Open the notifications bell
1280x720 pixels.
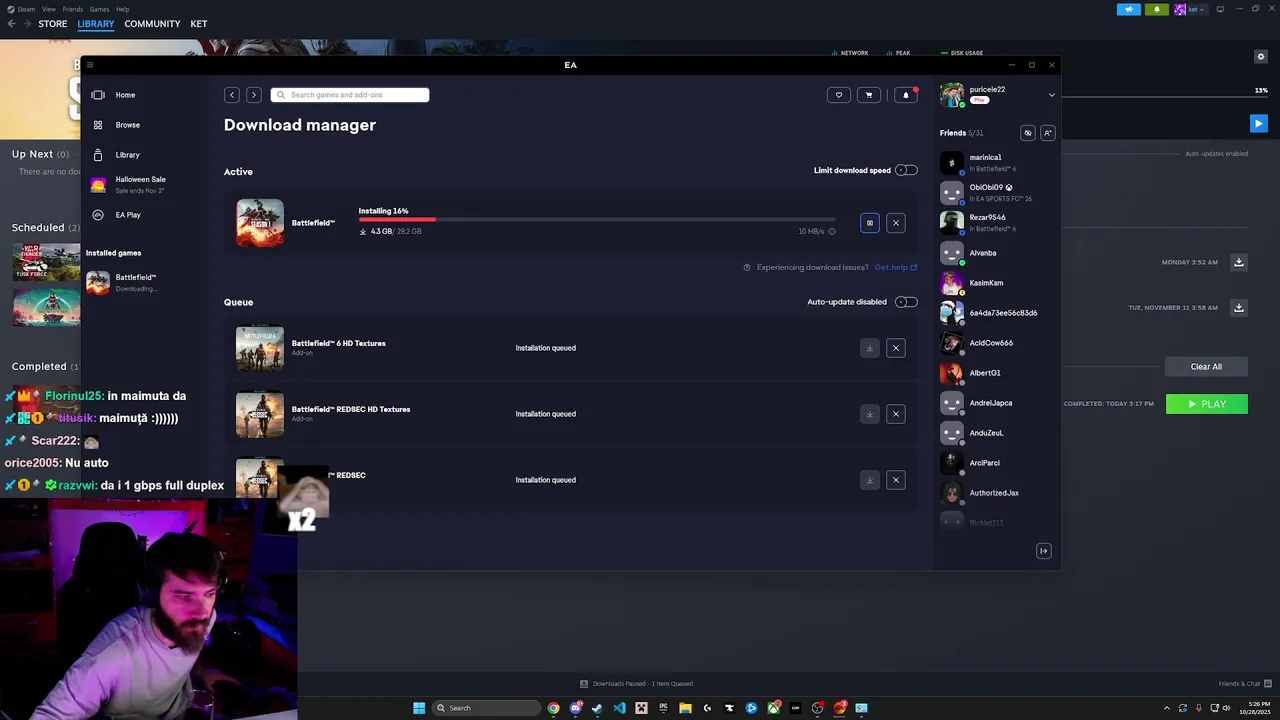point(906,95)
